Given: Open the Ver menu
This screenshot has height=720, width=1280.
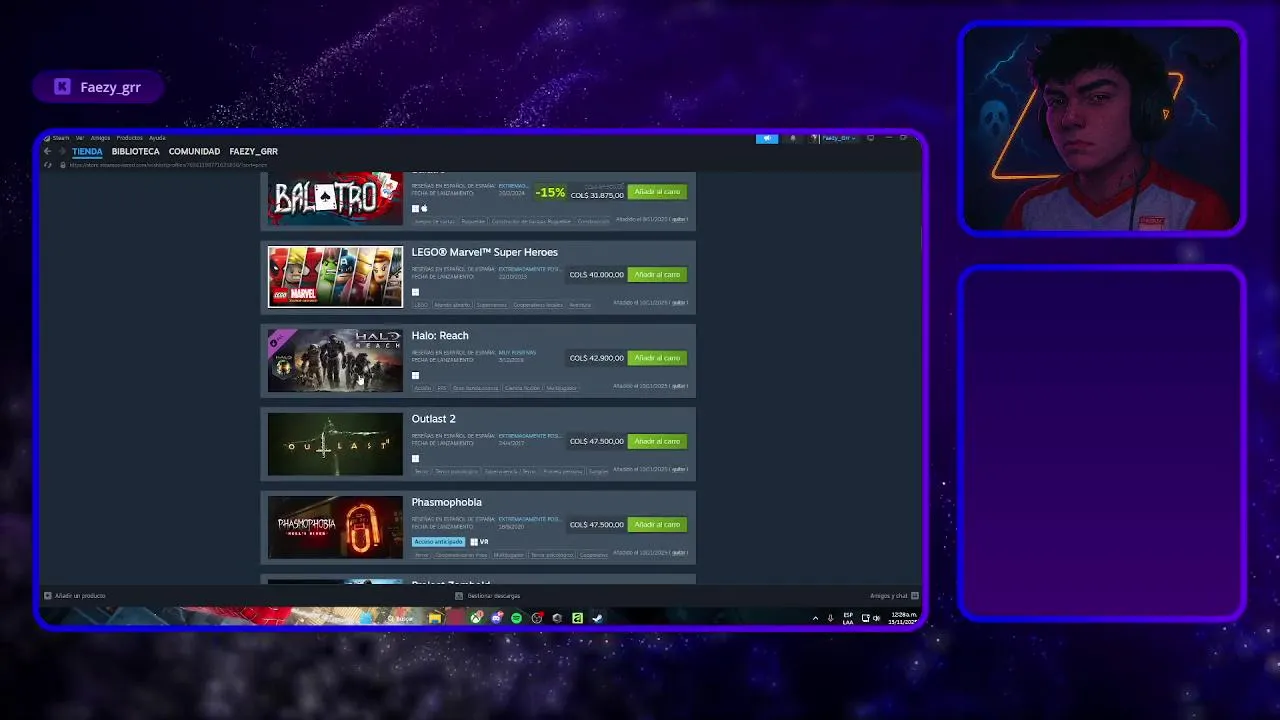Looking at the screenshot, I should click(80, 138).
